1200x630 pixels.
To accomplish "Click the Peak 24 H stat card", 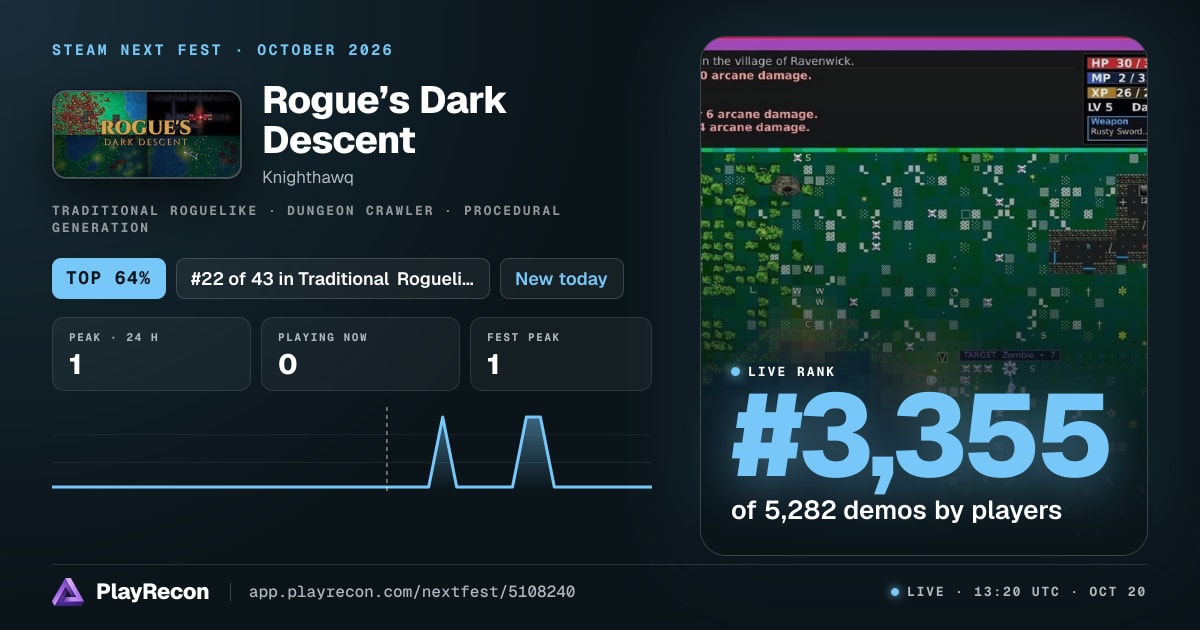I will (x=151, y=354).
